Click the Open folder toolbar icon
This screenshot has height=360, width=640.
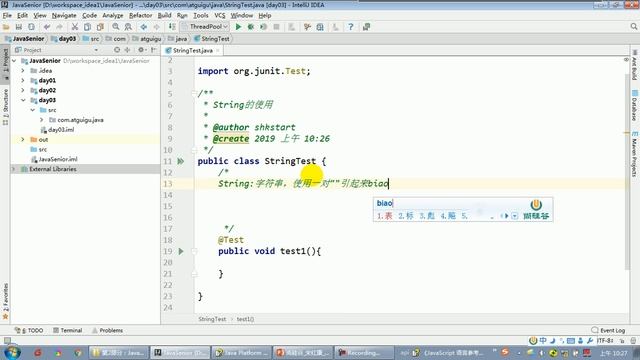(6, 27)
